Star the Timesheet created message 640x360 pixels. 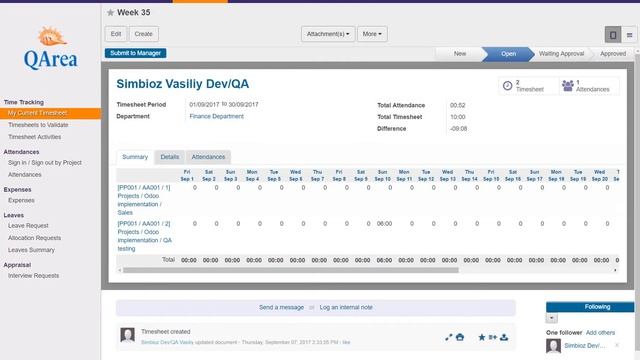click(482, 337)
